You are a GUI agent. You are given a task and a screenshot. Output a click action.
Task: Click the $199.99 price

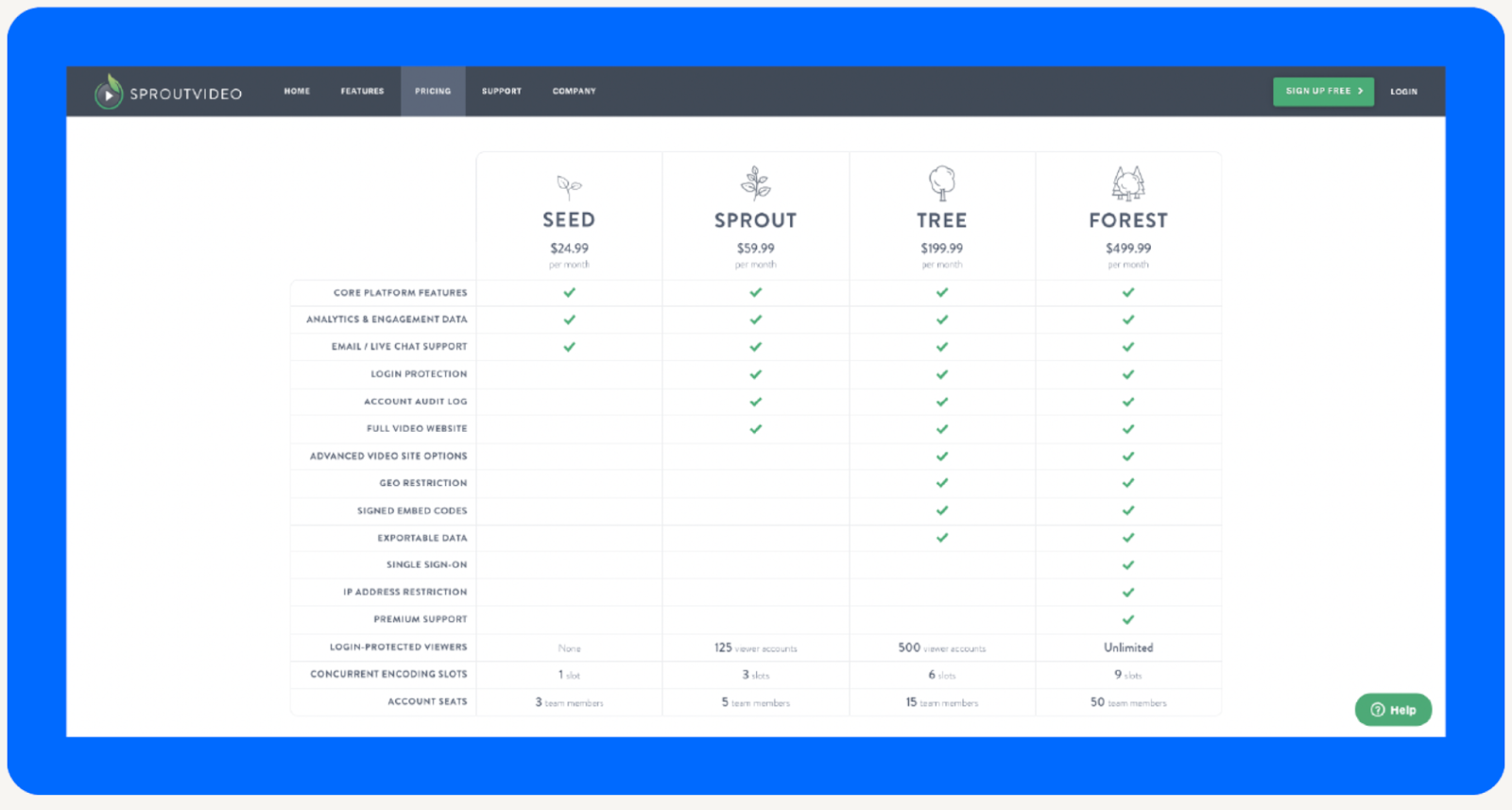[941, 249]
